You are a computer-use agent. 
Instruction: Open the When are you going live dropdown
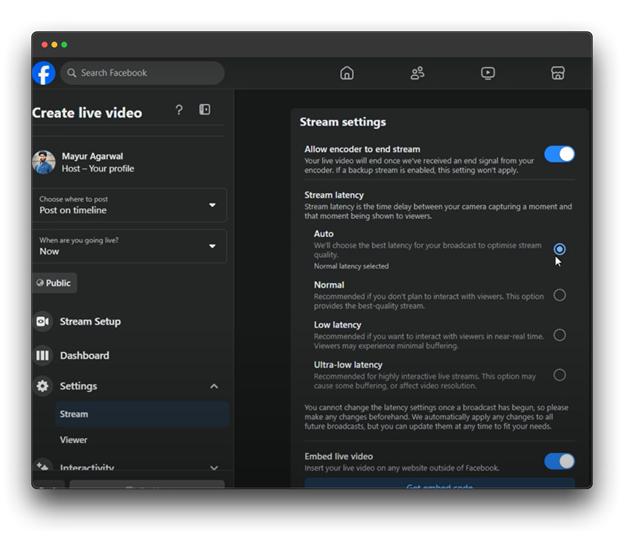129,246
